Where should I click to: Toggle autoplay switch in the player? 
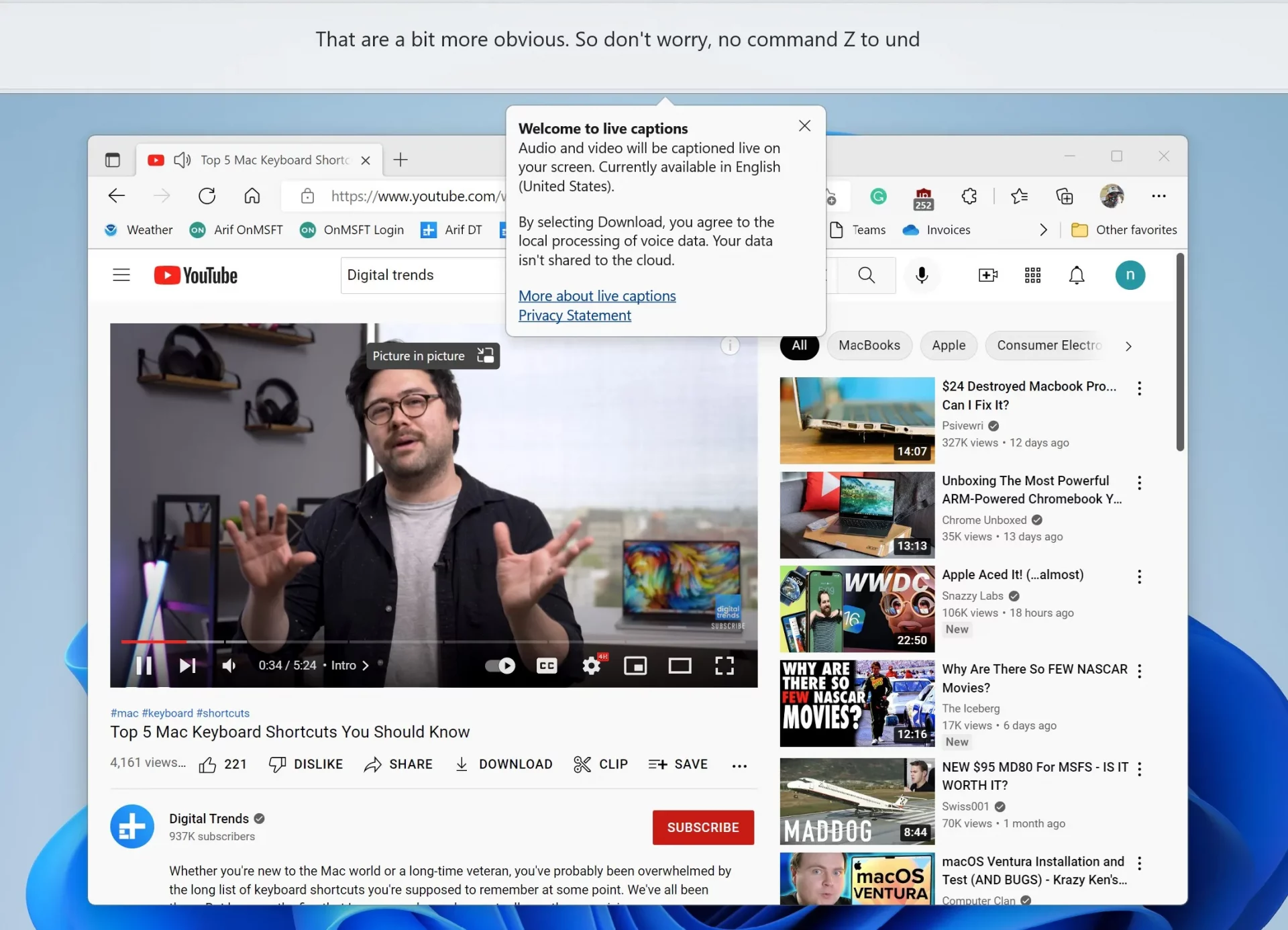499,666
